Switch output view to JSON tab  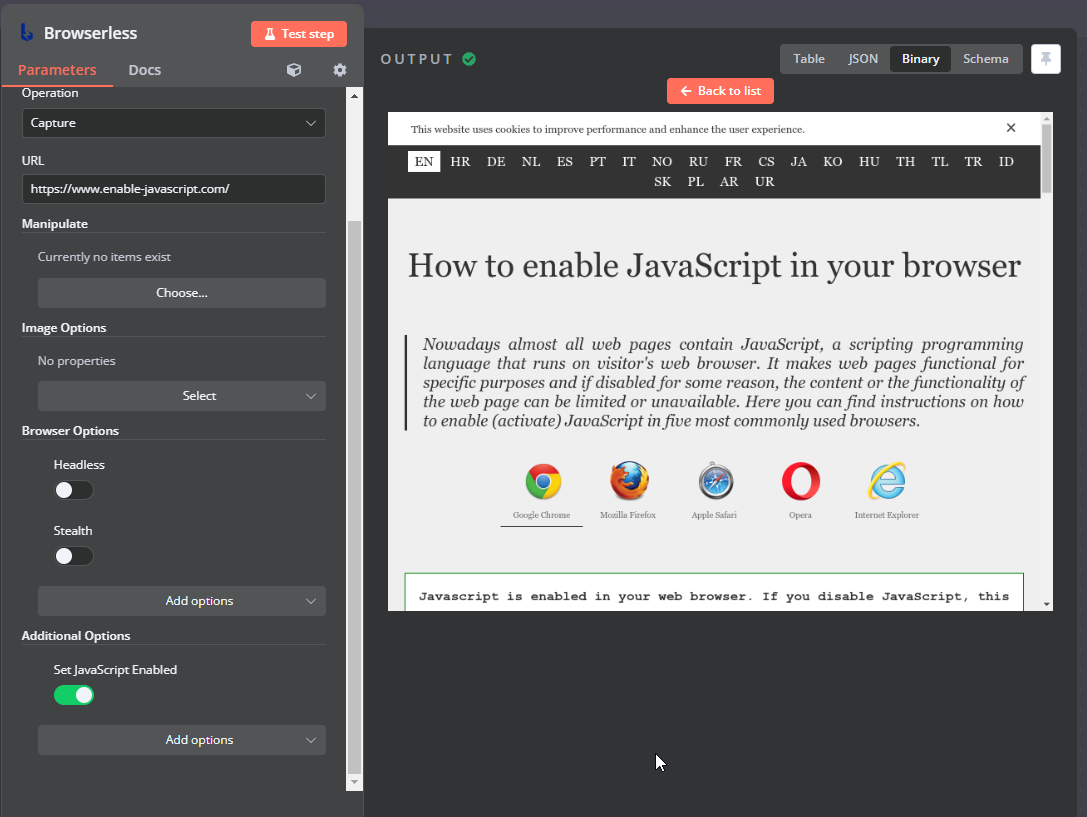click(863, 59)
